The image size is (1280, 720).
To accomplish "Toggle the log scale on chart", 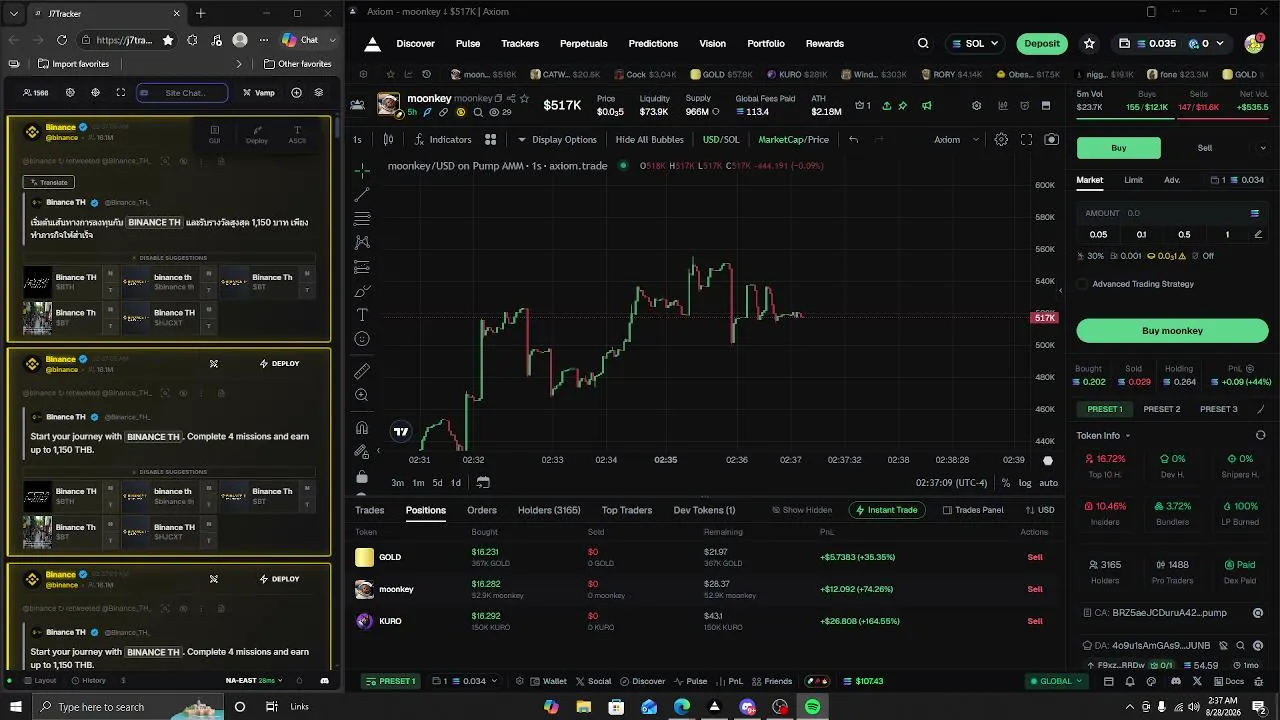I will 1025,483.
